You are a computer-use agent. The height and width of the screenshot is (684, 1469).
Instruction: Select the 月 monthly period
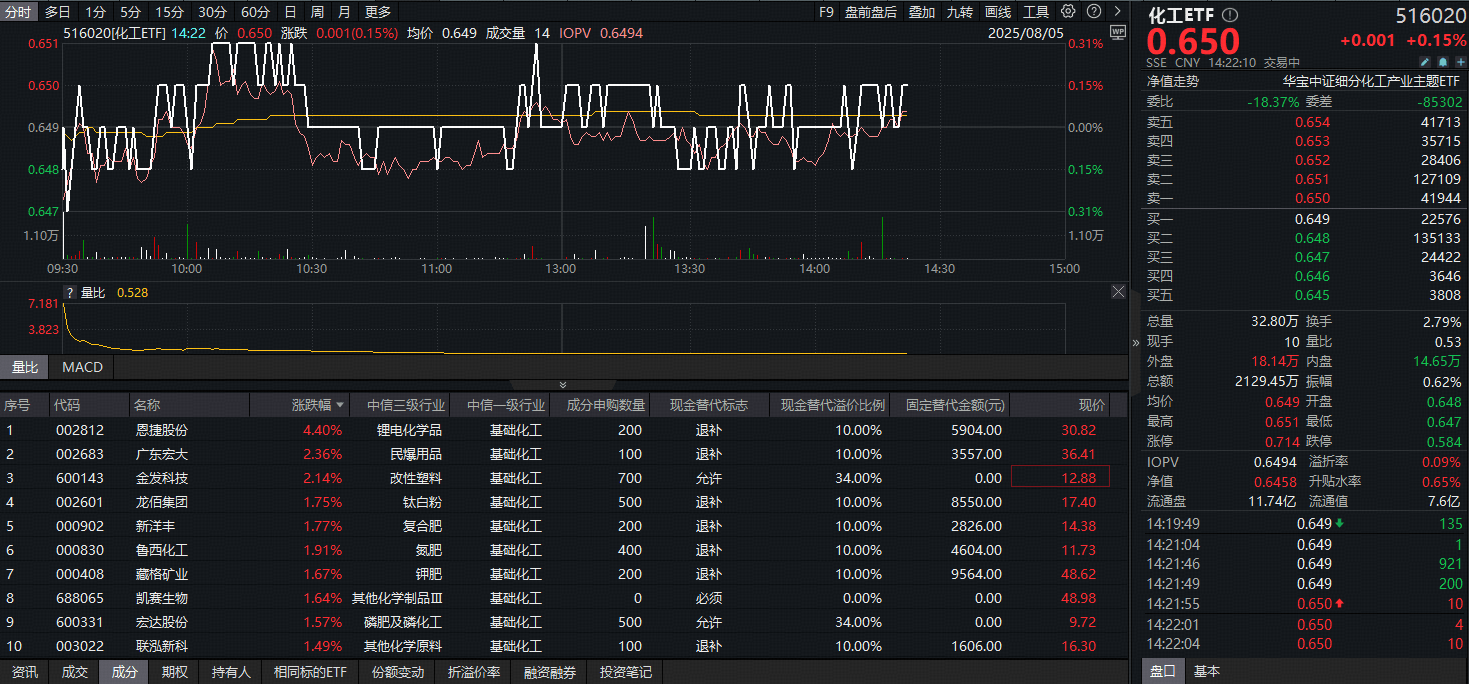tap(344, 12)
